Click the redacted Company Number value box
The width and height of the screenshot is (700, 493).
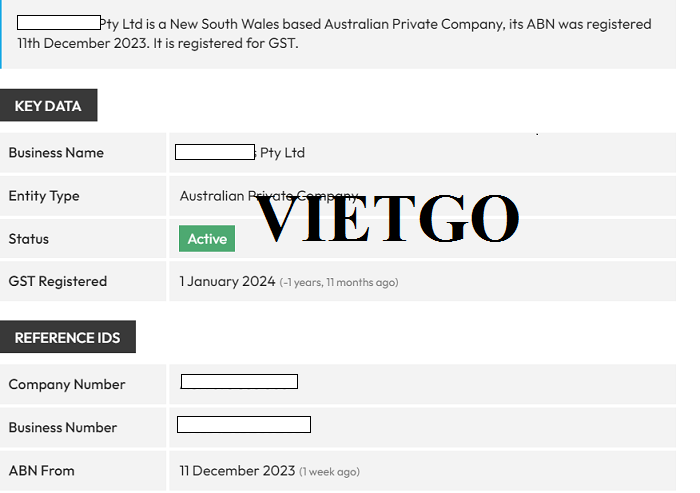[239, 381]
